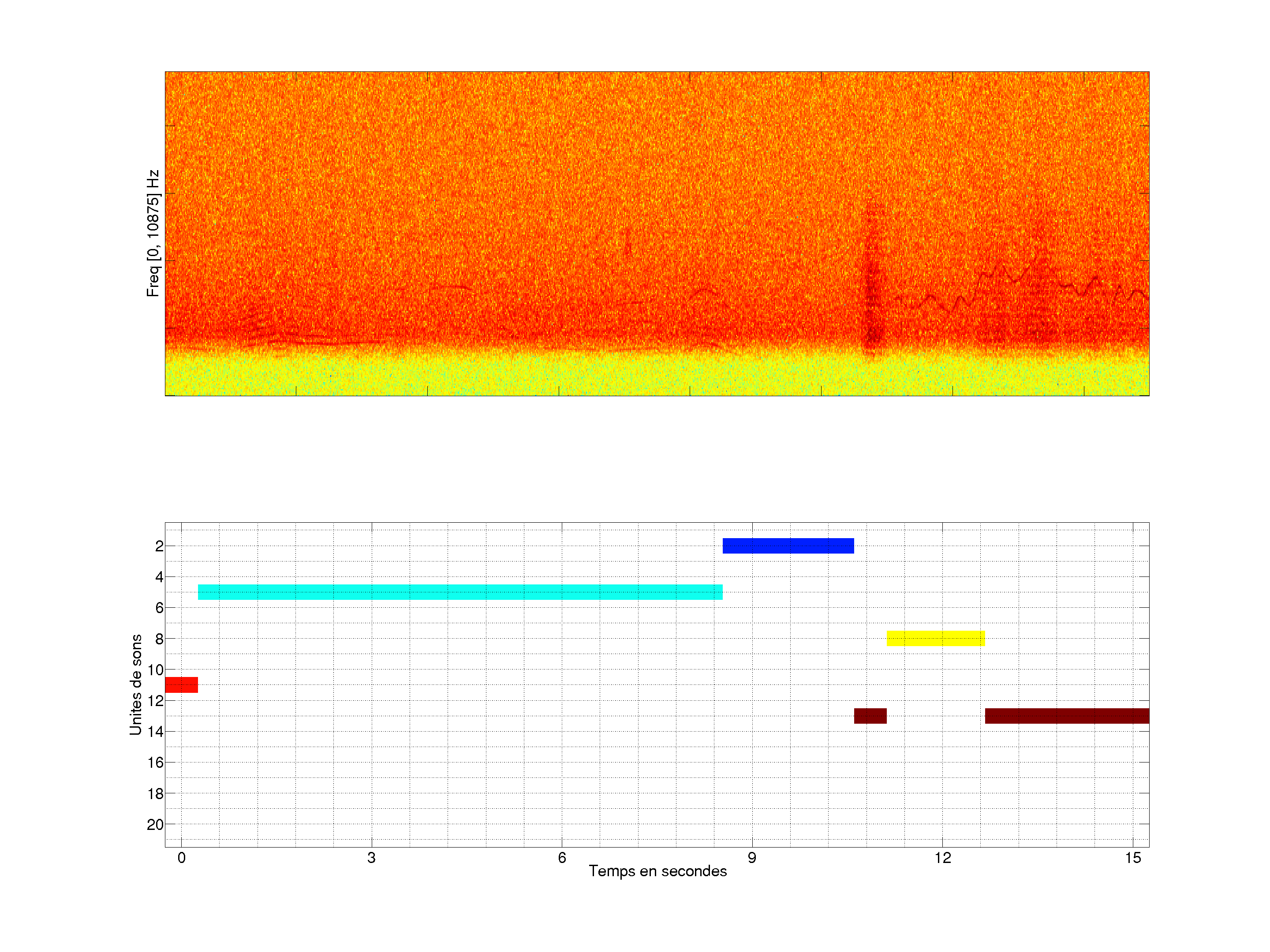This screenshot has width=1270, height=952.
Task: Click the y-axis tick label 16
Action: tap(155, 762)
